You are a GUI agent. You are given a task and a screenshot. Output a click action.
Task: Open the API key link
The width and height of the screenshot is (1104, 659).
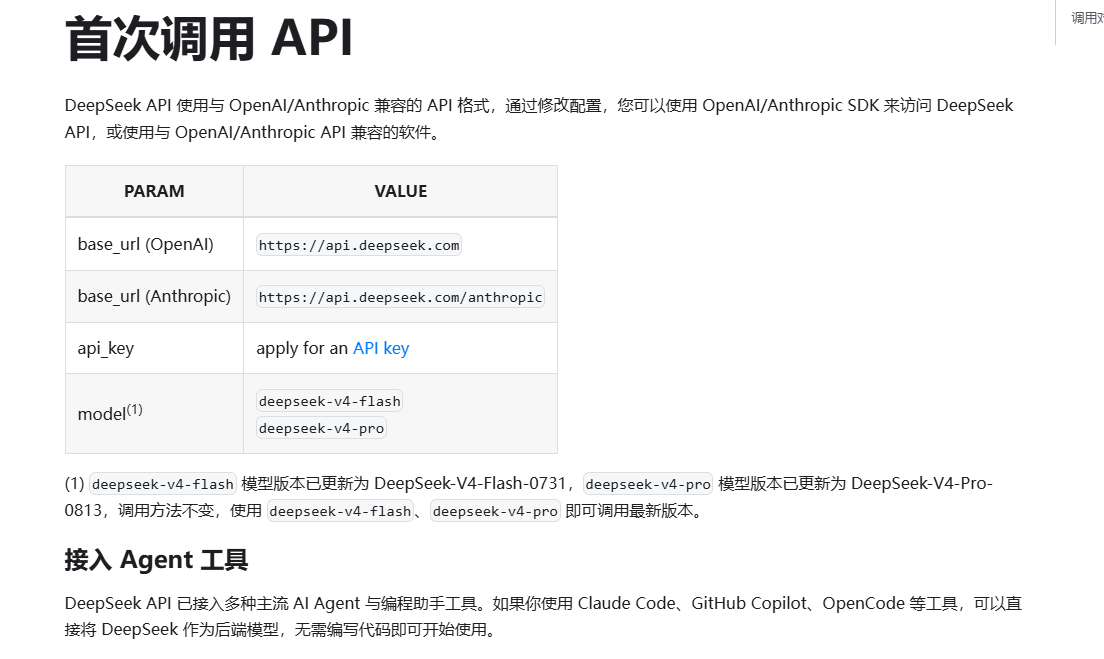point(381,349)
